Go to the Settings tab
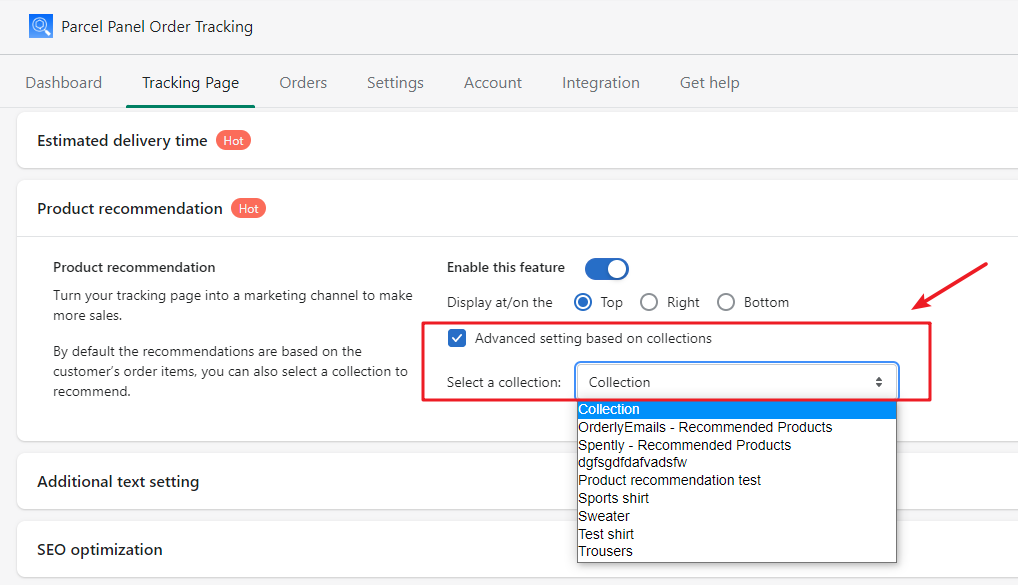The image size is (1018, 585). tap(395, 82)
